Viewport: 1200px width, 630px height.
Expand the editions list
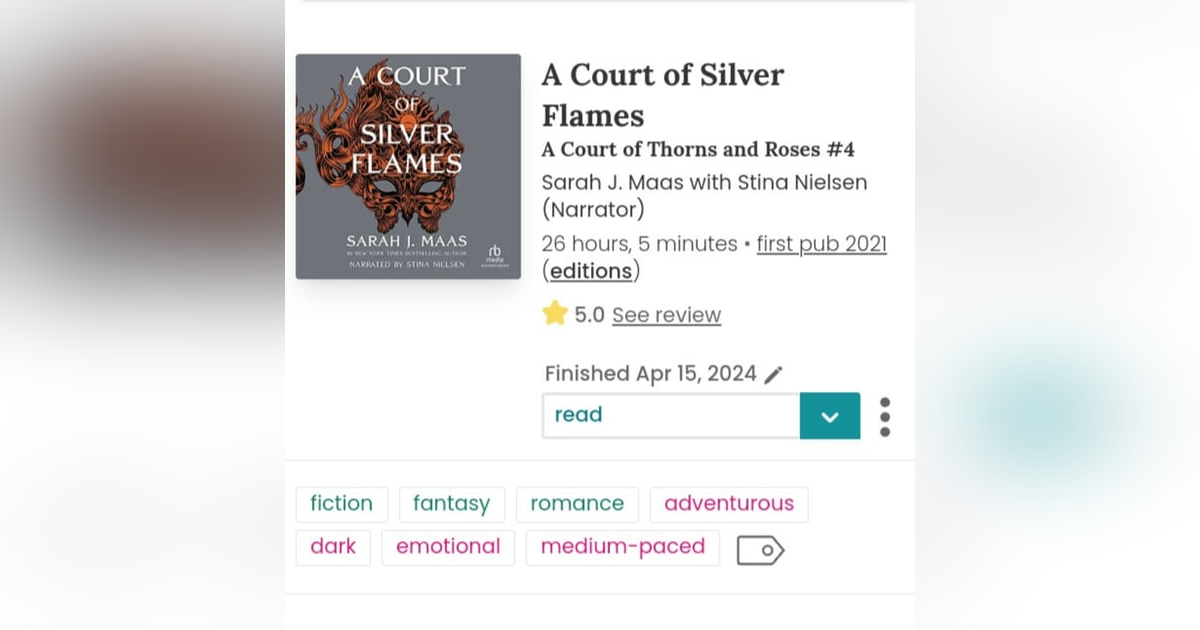590,271
